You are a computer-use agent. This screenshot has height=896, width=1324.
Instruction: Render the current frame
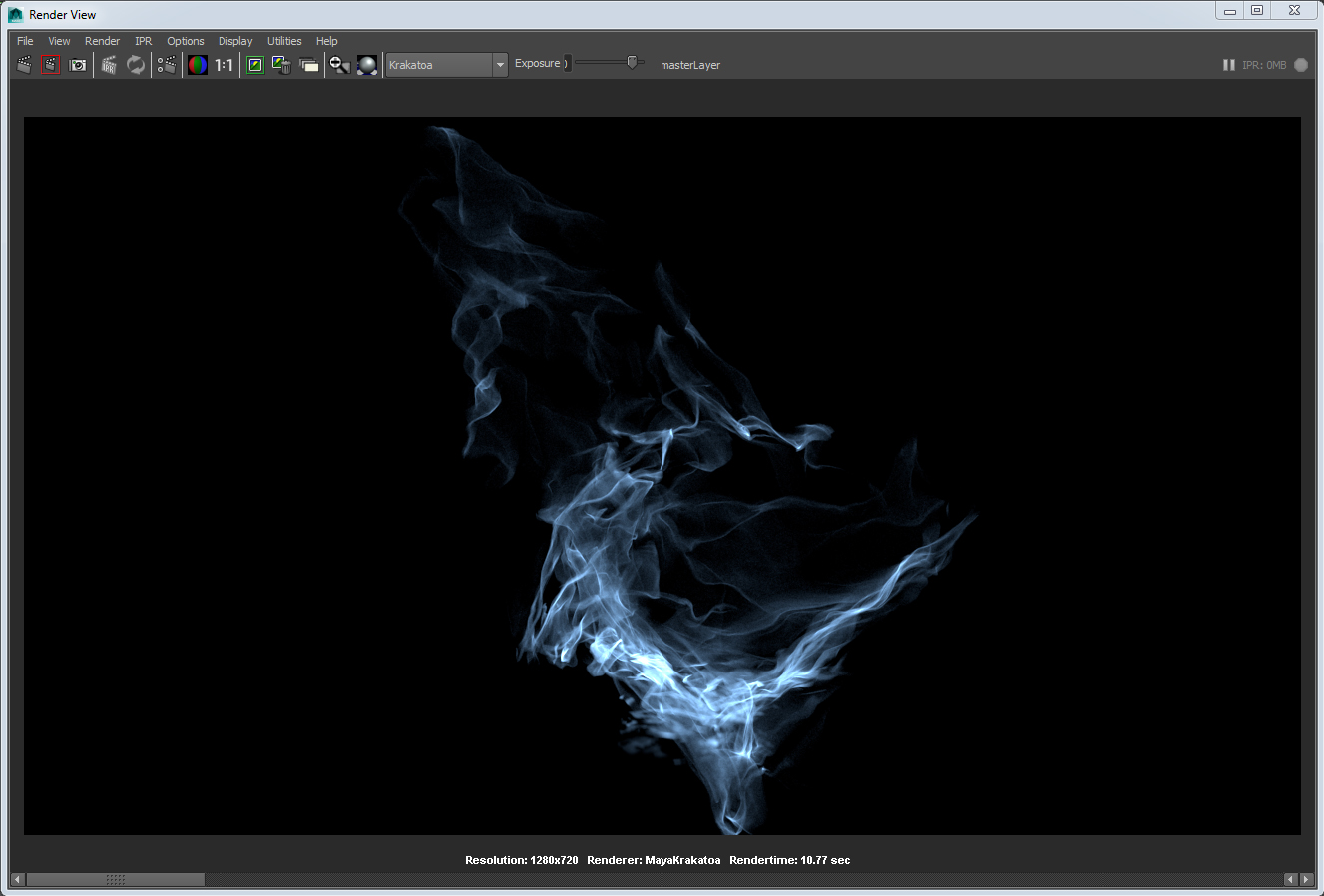(x=24, y=64)
